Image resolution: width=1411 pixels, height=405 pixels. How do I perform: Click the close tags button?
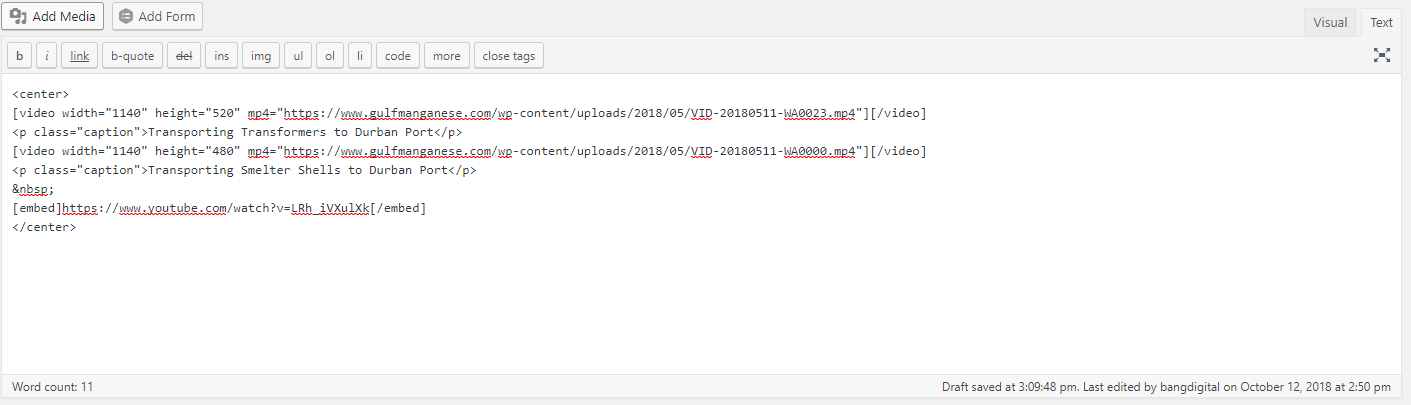point(509,56)
